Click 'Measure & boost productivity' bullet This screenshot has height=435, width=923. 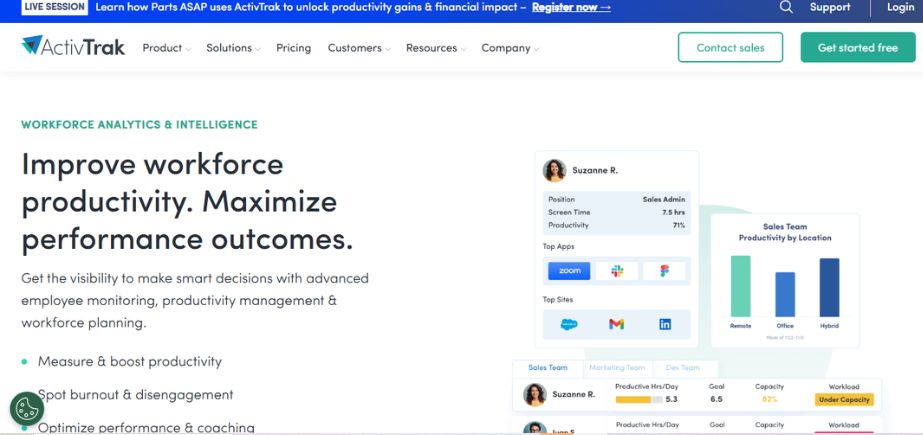tap(130, 361)
